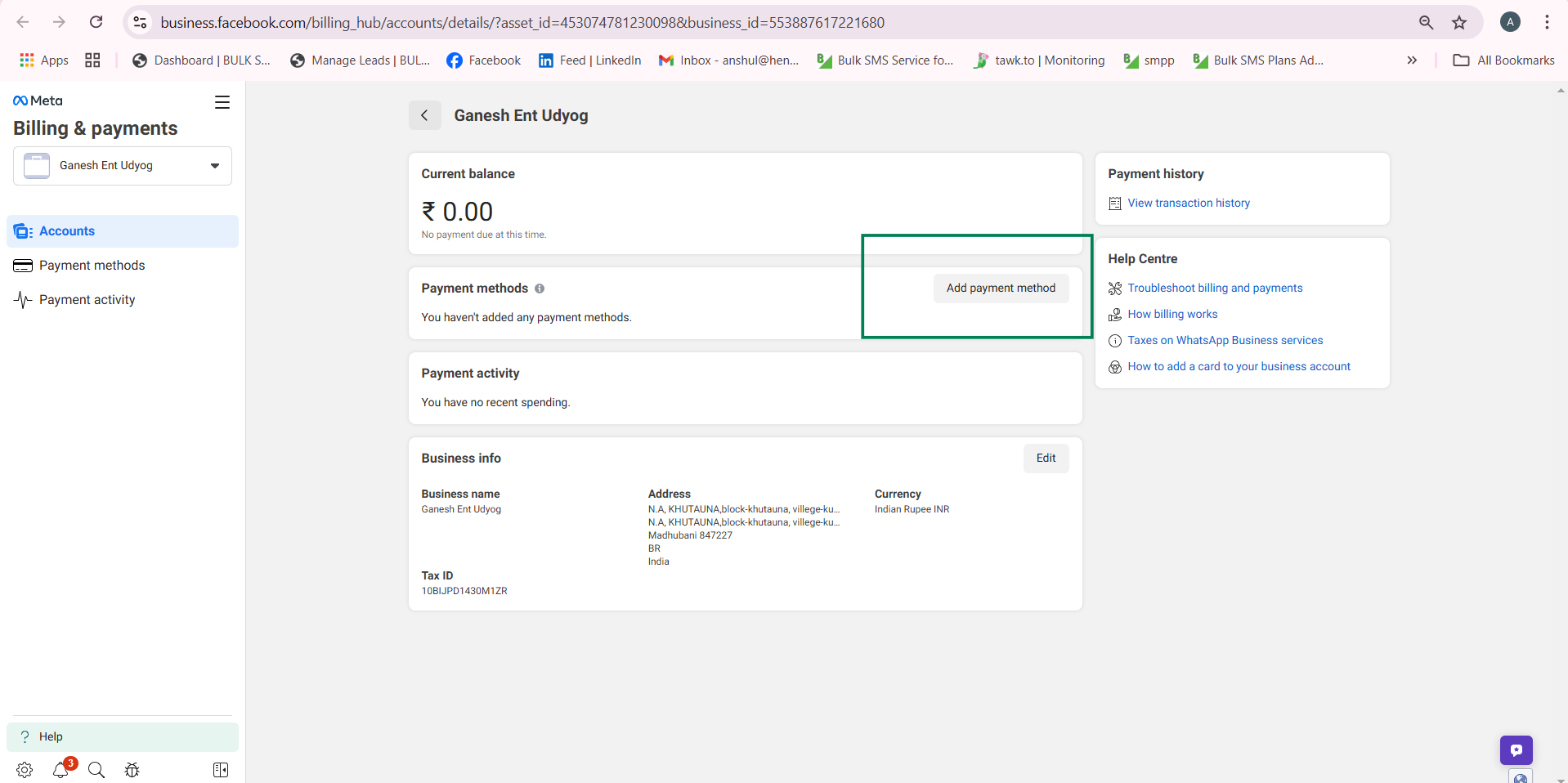The width and height of the screenshot is (1568, 783).
Task: Select Accounts in the sidebar
Action: (x=123, y=231)
